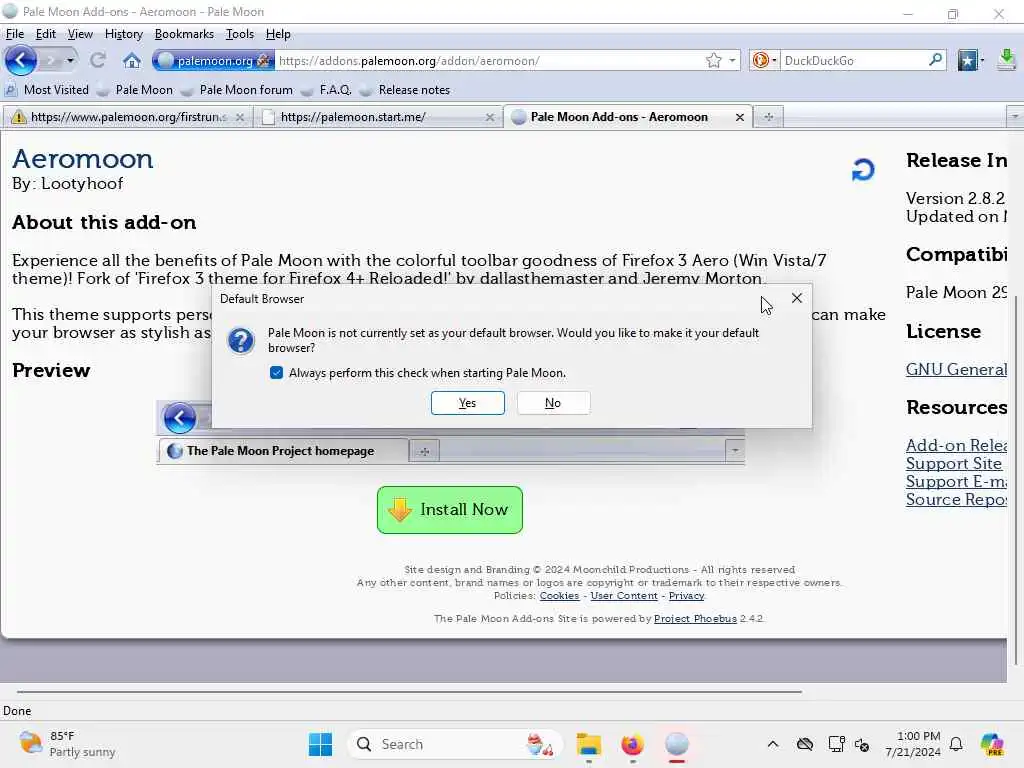Click the Install Now button
The image size is (1024, 768).
(x=450, y=510)
